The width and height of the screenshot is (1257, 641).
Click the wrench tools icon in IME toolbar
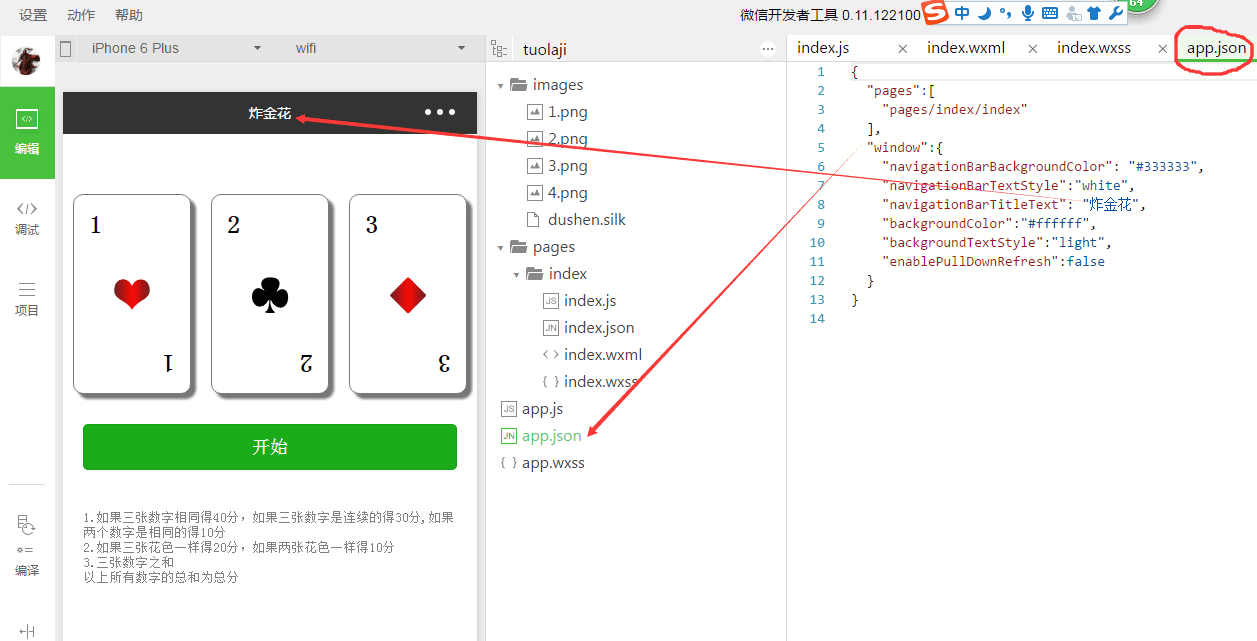(x=1116, y=13)
